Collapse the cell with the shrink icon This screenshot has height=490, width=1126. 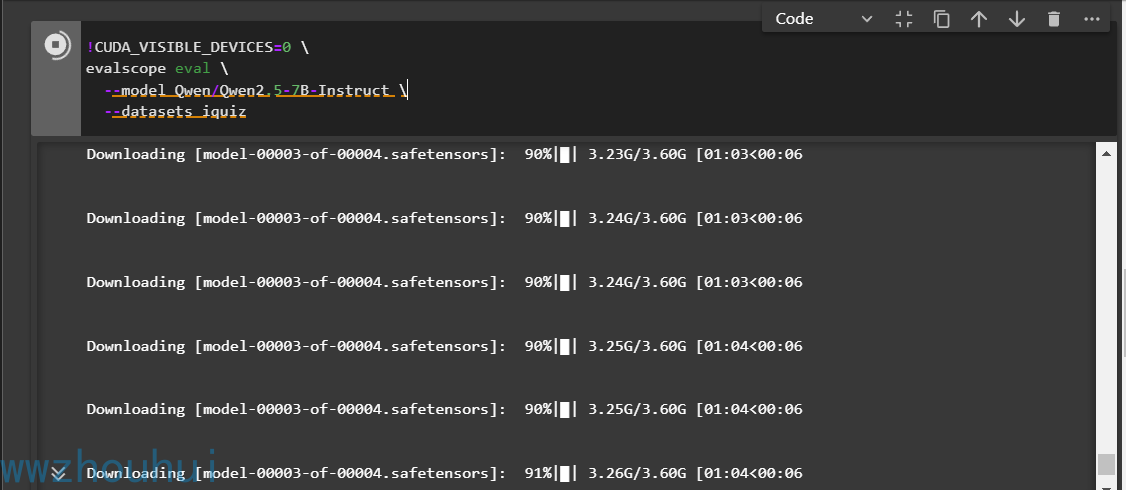tap(903, 19)
